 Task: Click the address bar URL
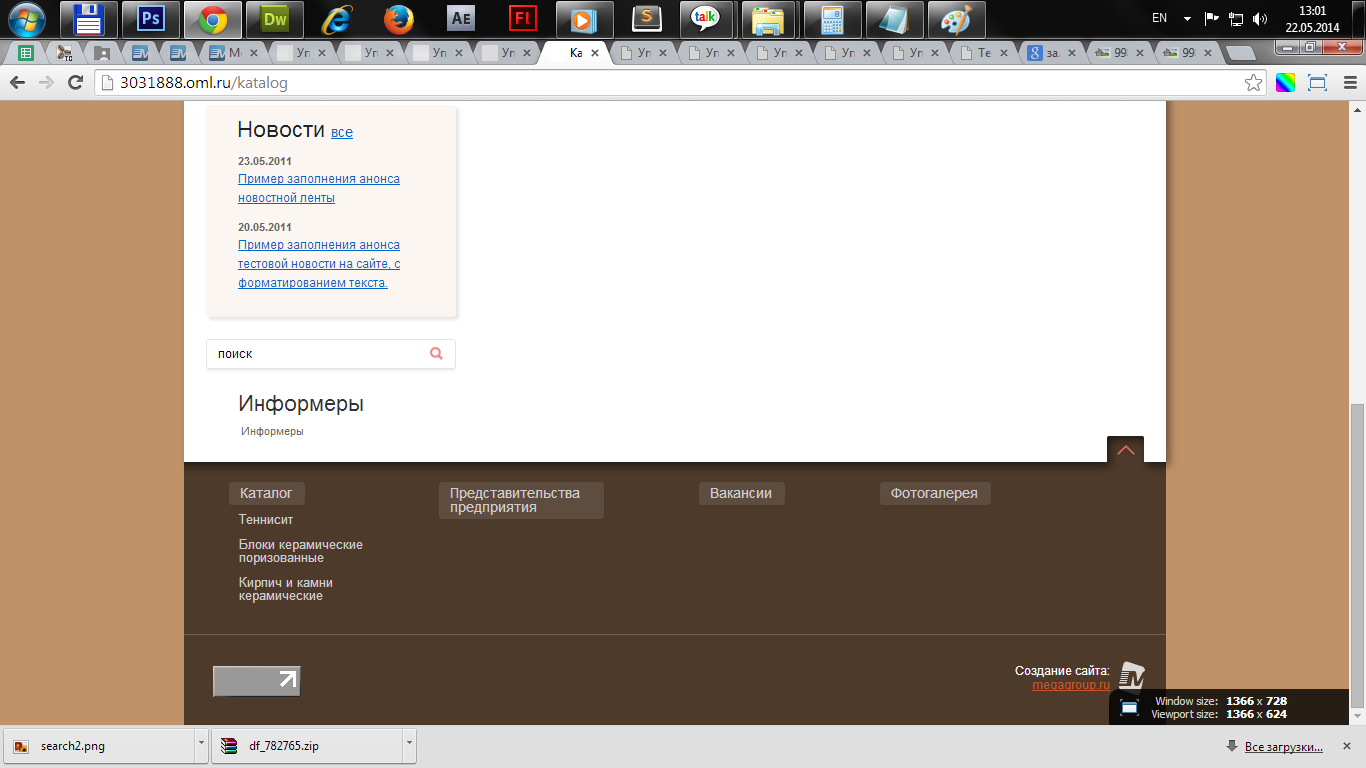tap(204, 83)
